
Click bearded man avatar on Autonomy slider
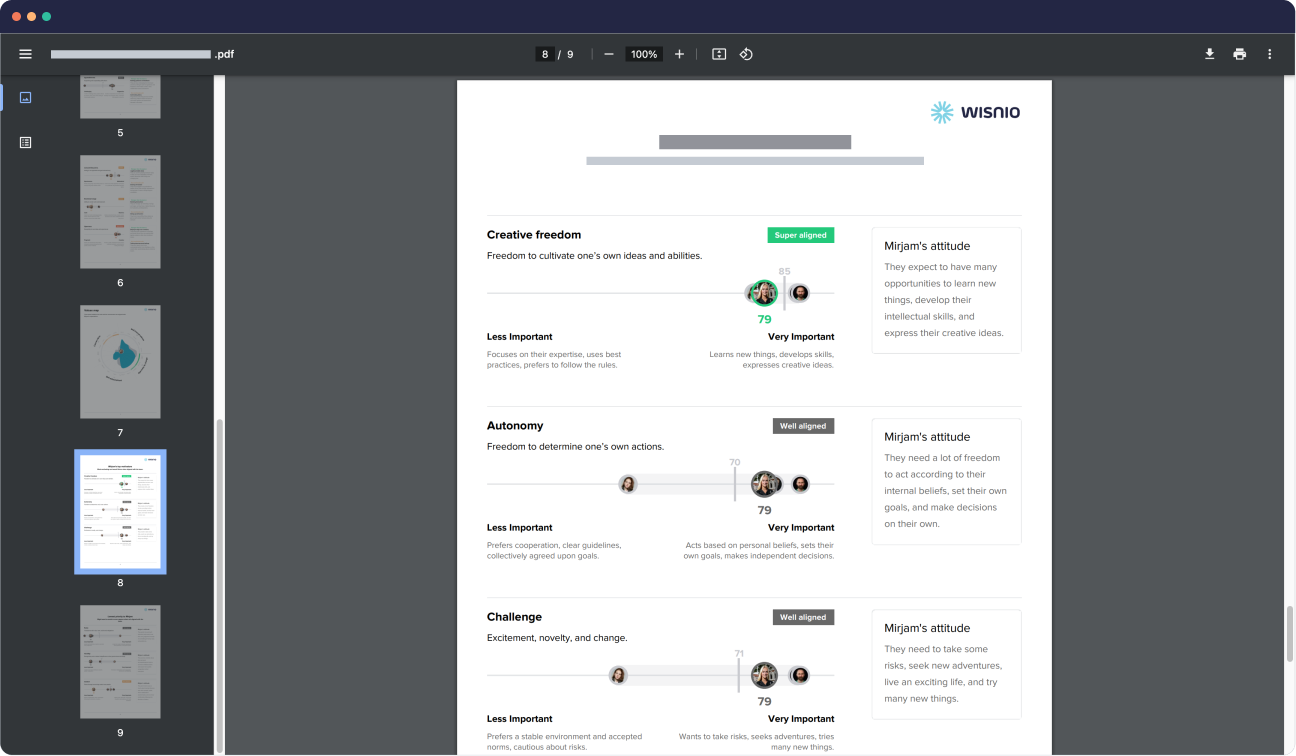click(800, 484)
